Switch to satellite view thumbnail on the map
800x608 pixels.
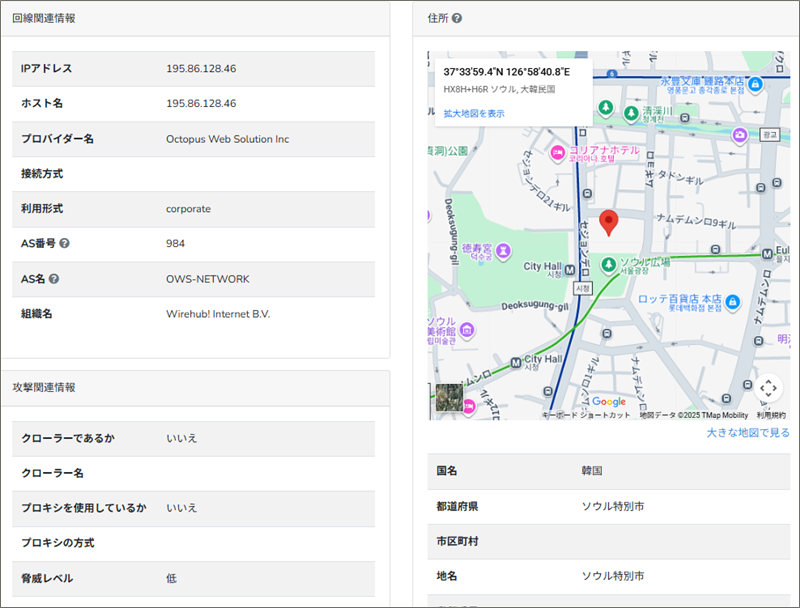[449, 397]
